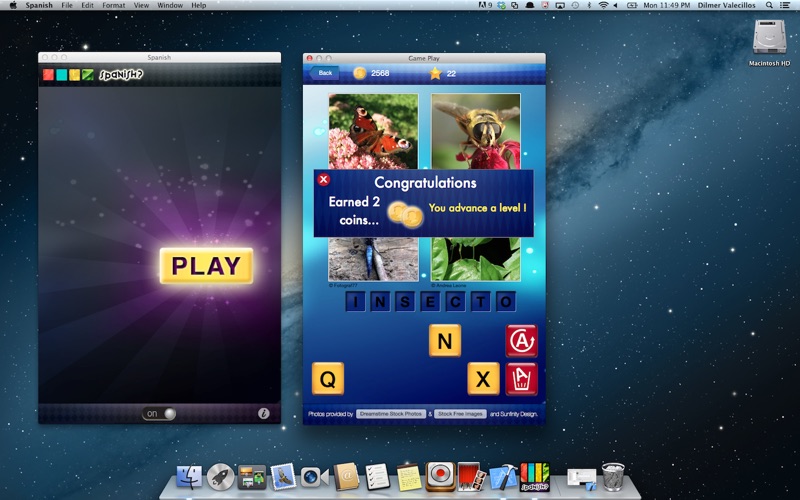Viewport: 800px width, 500px height.
Task: Open the Stock Free Images link
Action: click(460, 414)
